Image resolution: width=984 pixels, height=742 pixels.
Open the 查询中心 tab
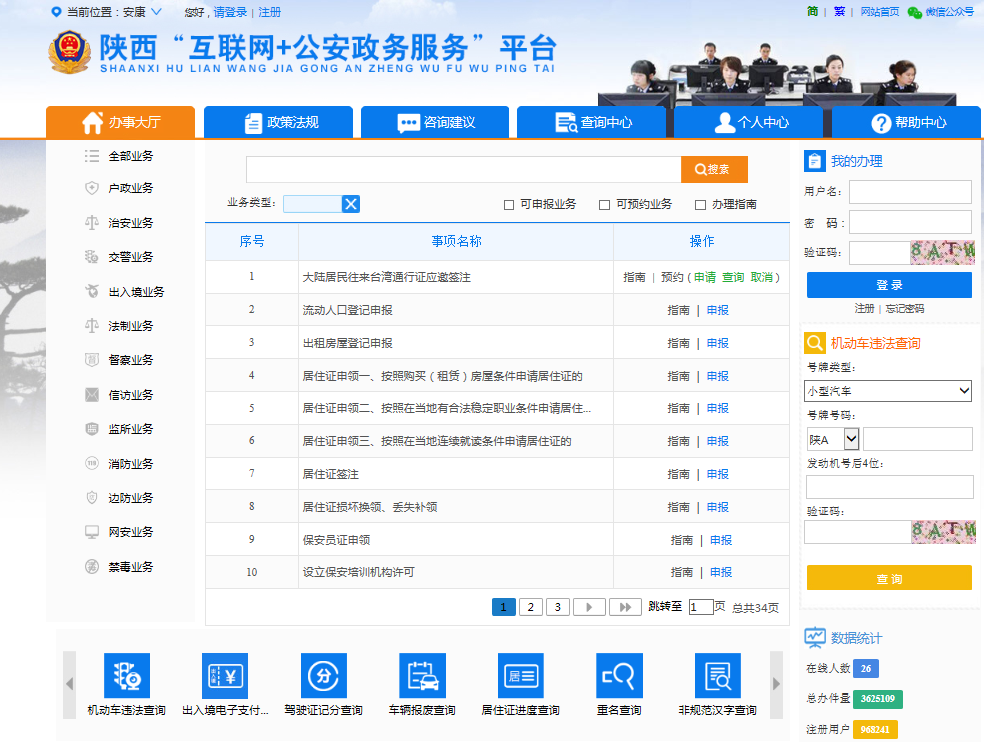point(591,122)
